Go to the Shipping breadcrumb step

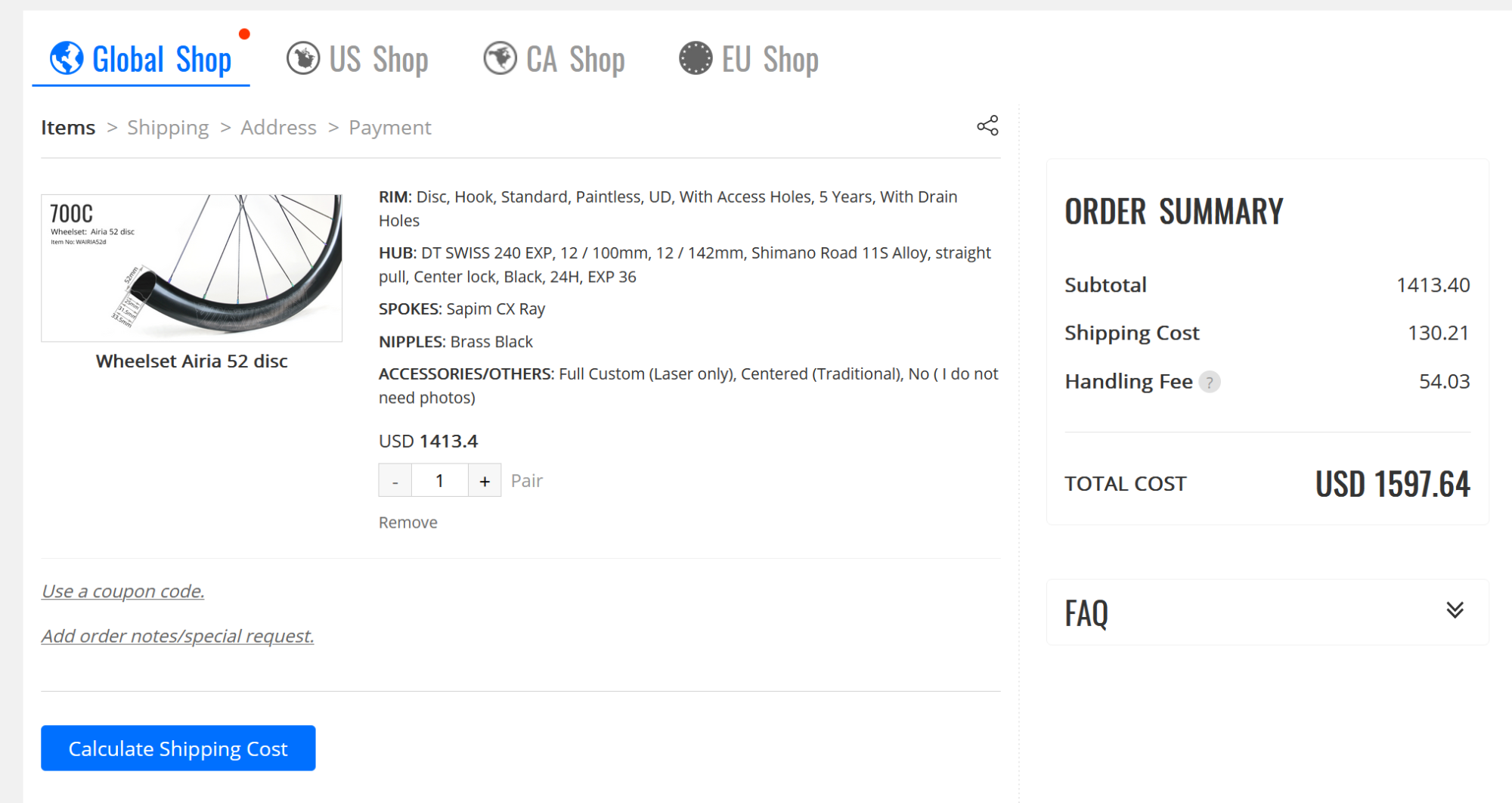point(168,128)
